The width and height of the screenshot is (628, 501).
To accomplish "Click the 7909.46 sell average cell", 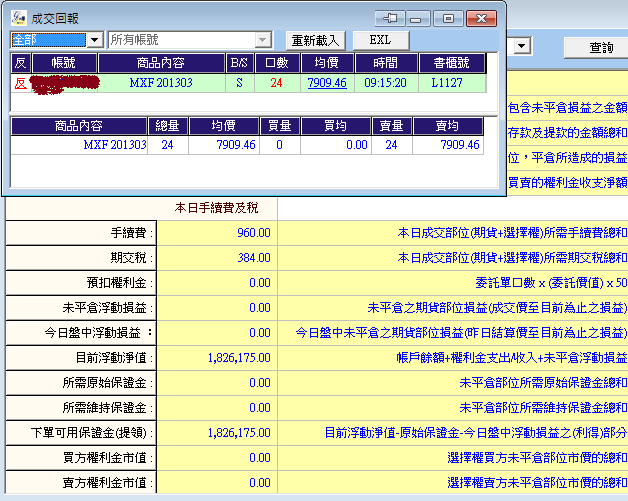I will [448, 145].
